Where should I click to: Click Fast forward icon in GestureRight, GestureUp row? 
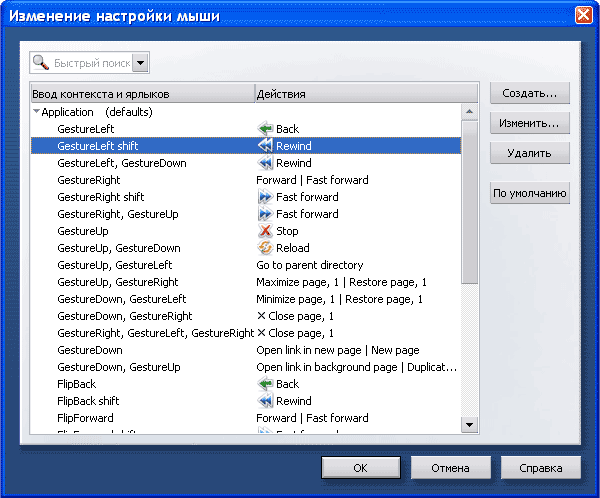coord(265,214)
